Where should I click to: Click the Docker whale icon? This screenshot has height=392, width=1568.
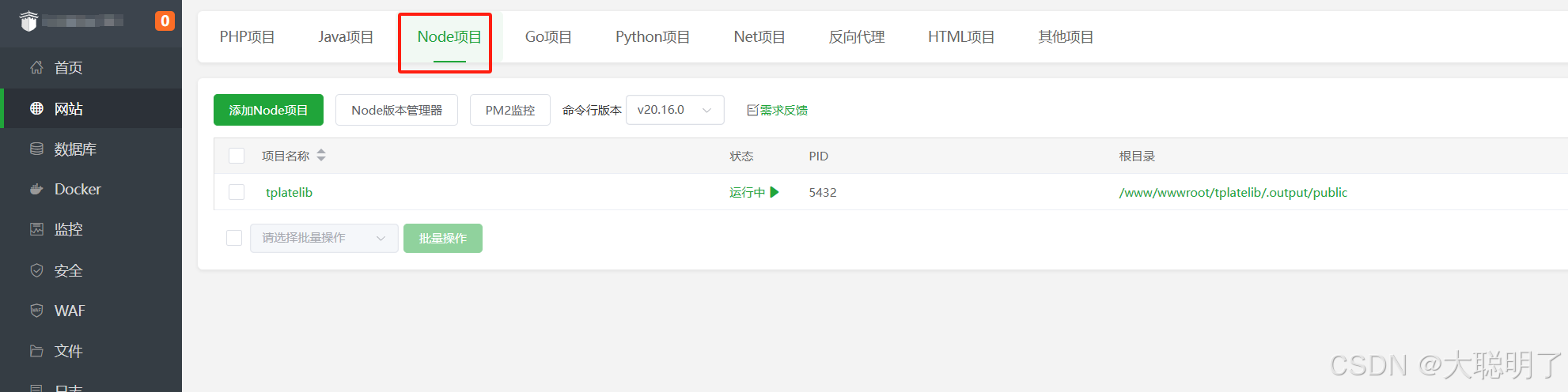(x=36, y=189)
